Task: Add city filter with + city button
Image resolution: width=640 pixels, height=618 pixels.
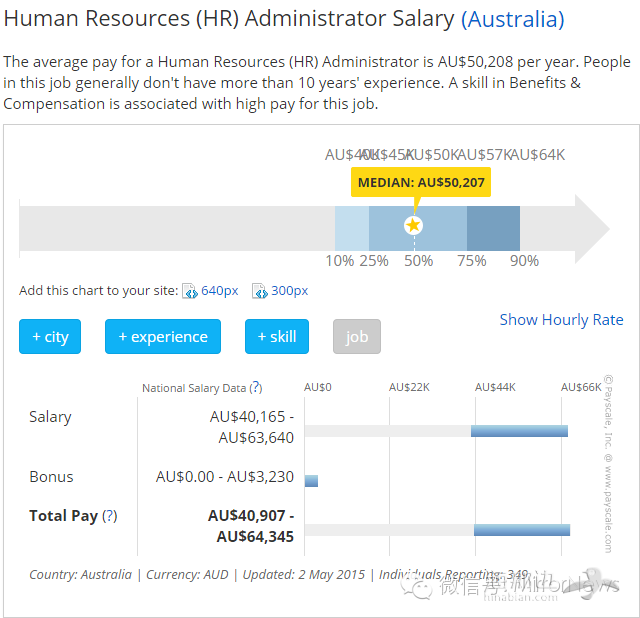Action: pos(50,336)
